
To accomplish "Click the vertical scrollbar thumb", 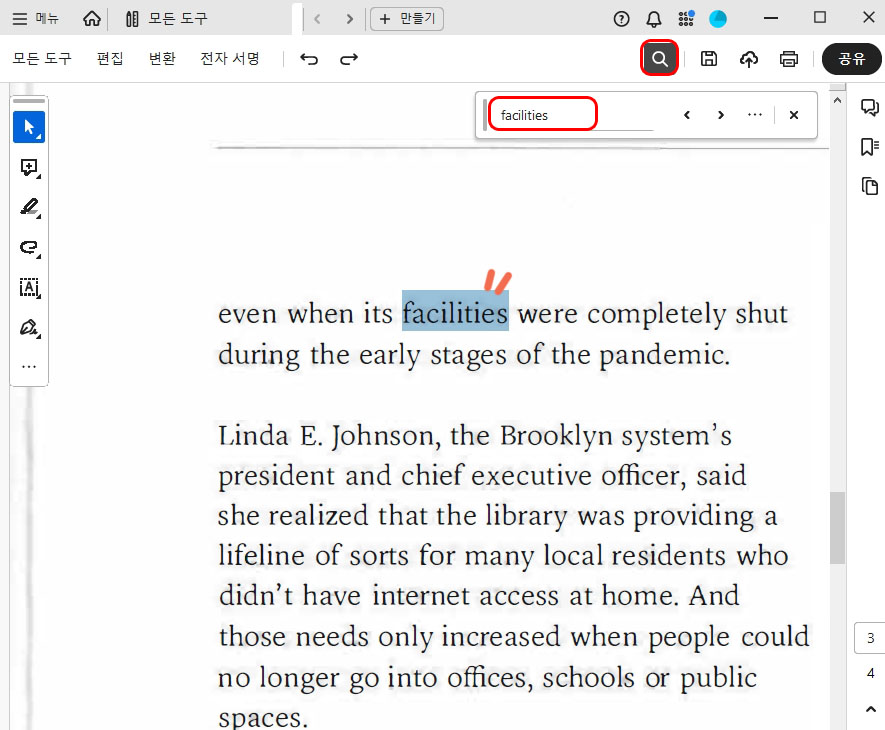I will point(838,528).
